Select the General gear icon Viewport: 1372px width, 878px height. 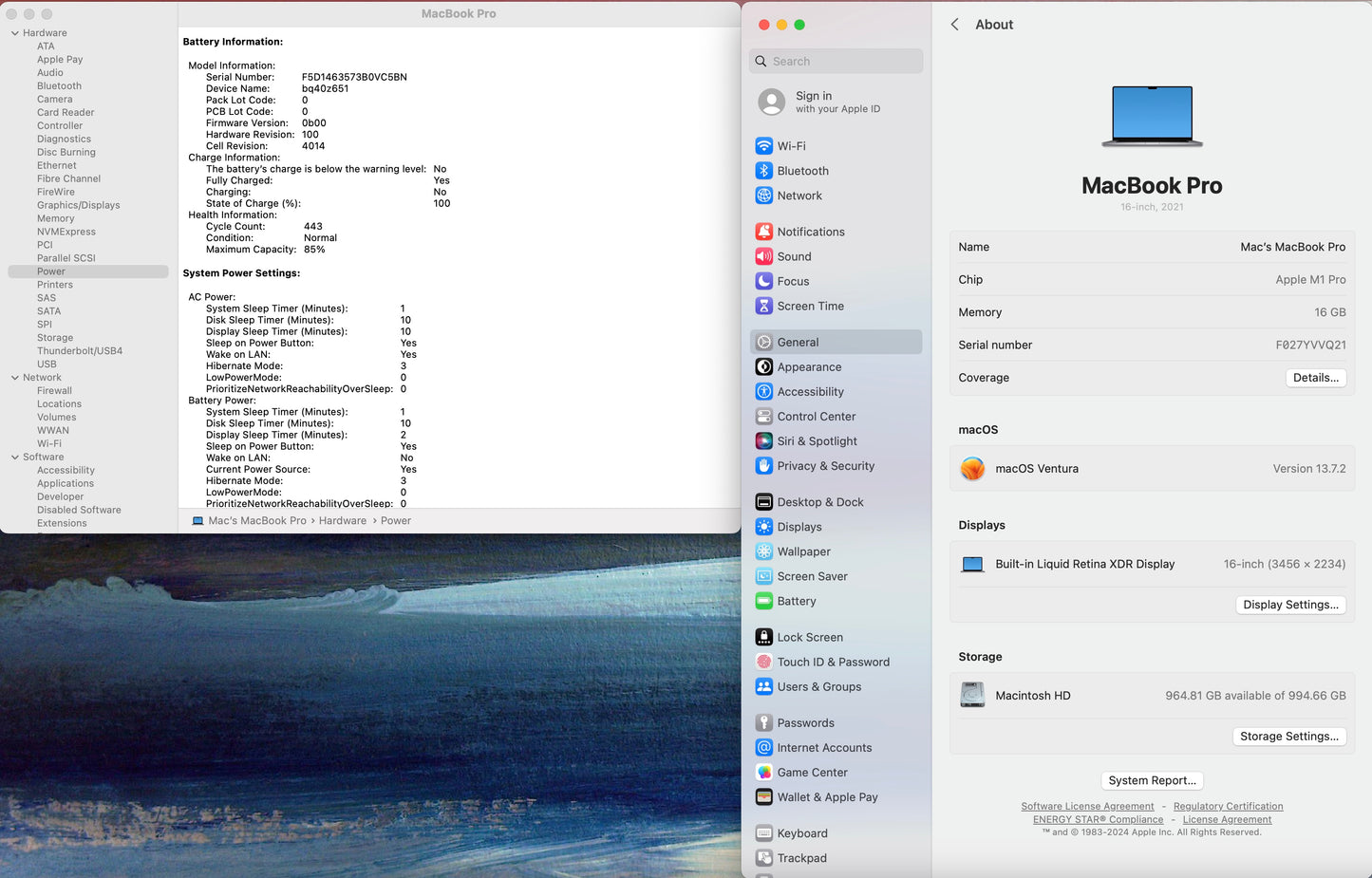[x=764, y=342]
